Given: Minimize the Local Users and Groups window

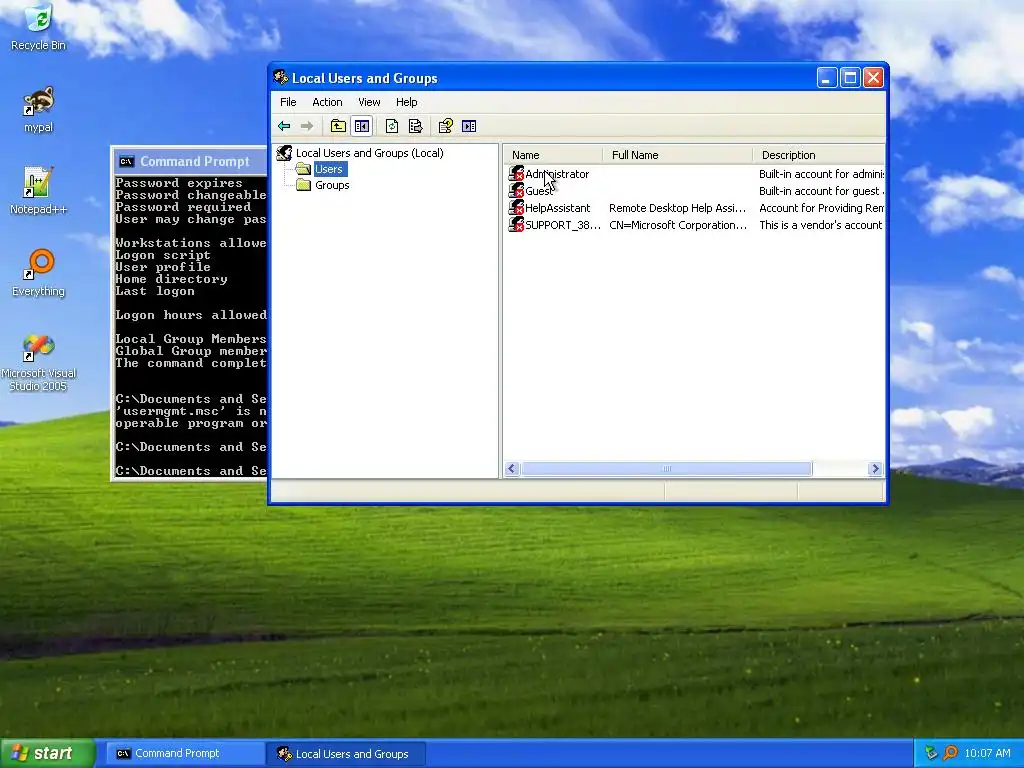Looking at the screenshot, I should click(x=827, y=78).
